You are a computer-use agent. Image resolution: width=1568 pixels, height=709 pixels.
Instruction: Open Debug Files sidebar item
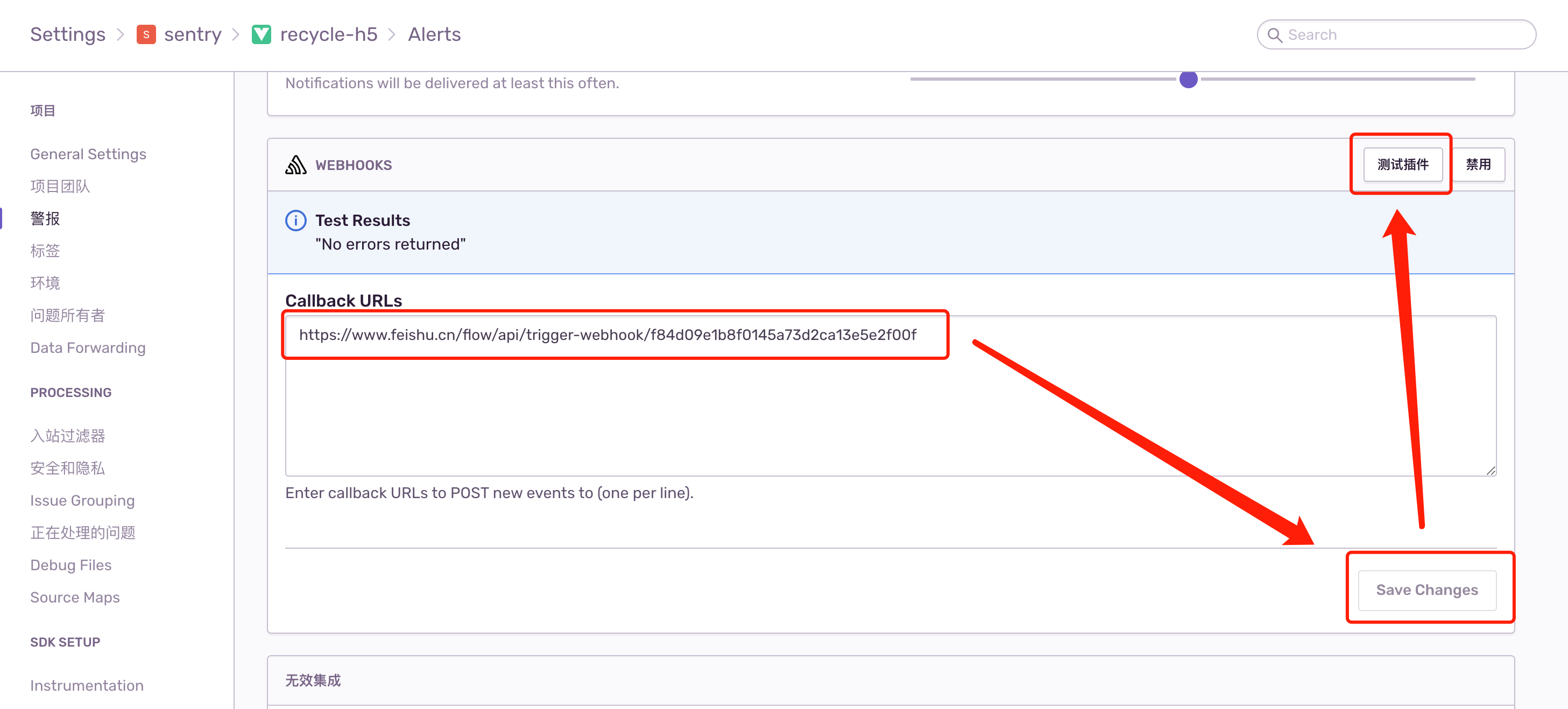(71, 565)
